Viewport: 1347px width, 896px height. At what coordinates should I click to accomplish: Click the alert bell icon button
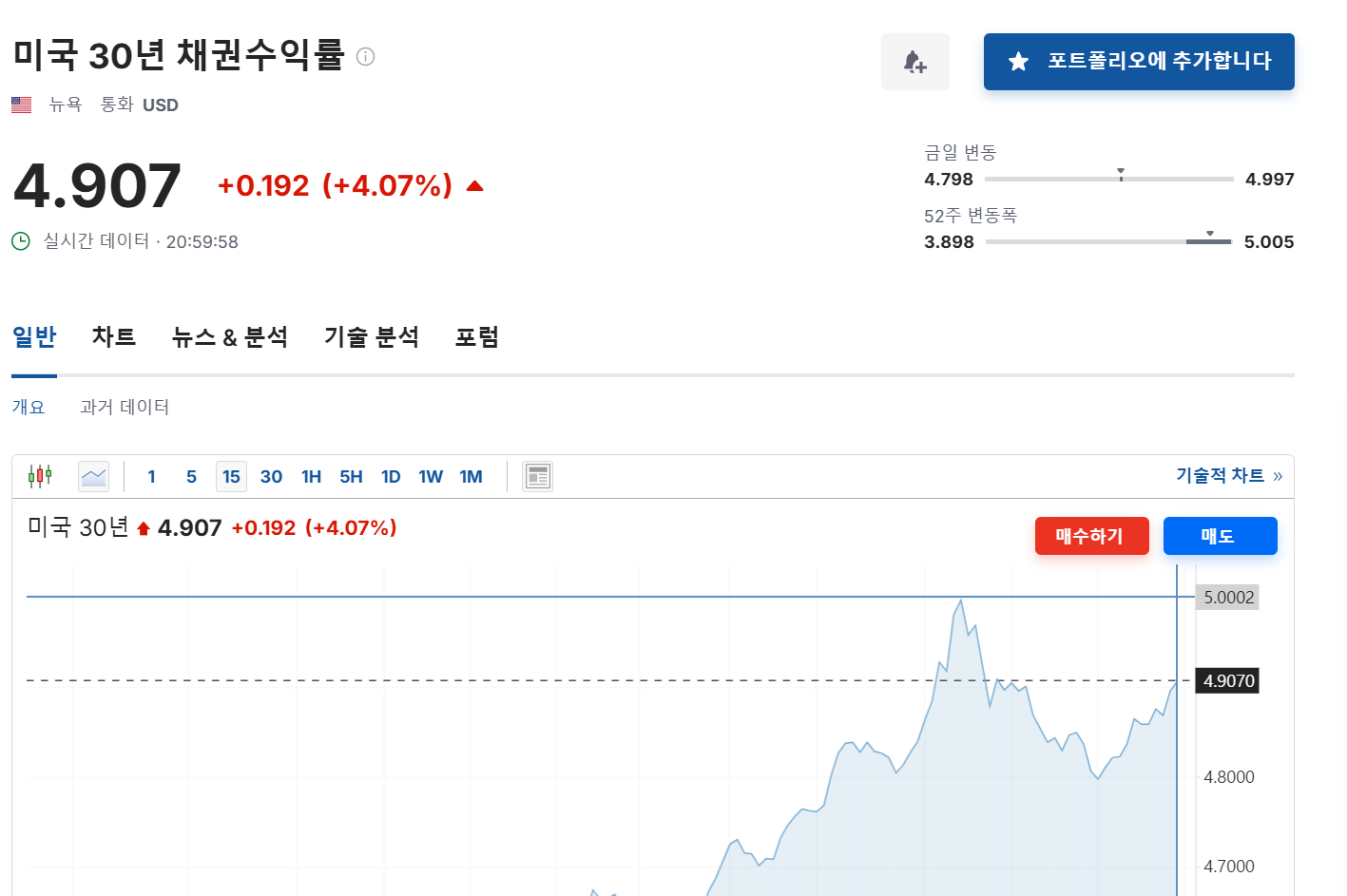[x=914, y=62]
